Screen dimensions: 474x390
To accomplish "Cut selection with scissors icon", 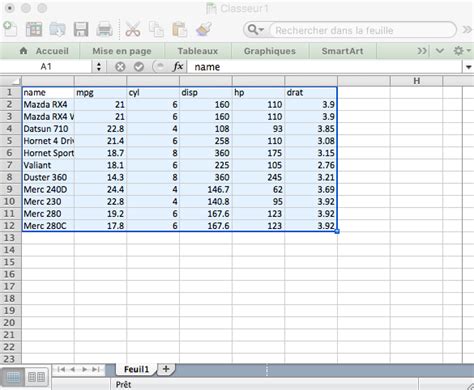I will tap(133, 29).
